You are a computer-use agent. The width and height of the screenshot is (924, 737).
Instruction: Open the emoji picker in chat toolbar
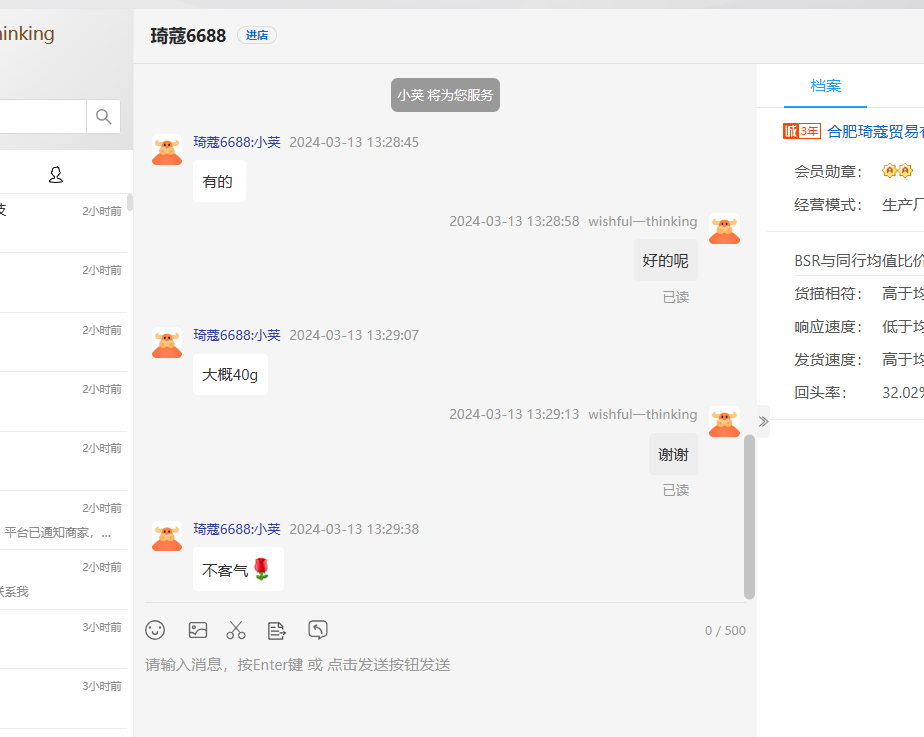[155, 630]
